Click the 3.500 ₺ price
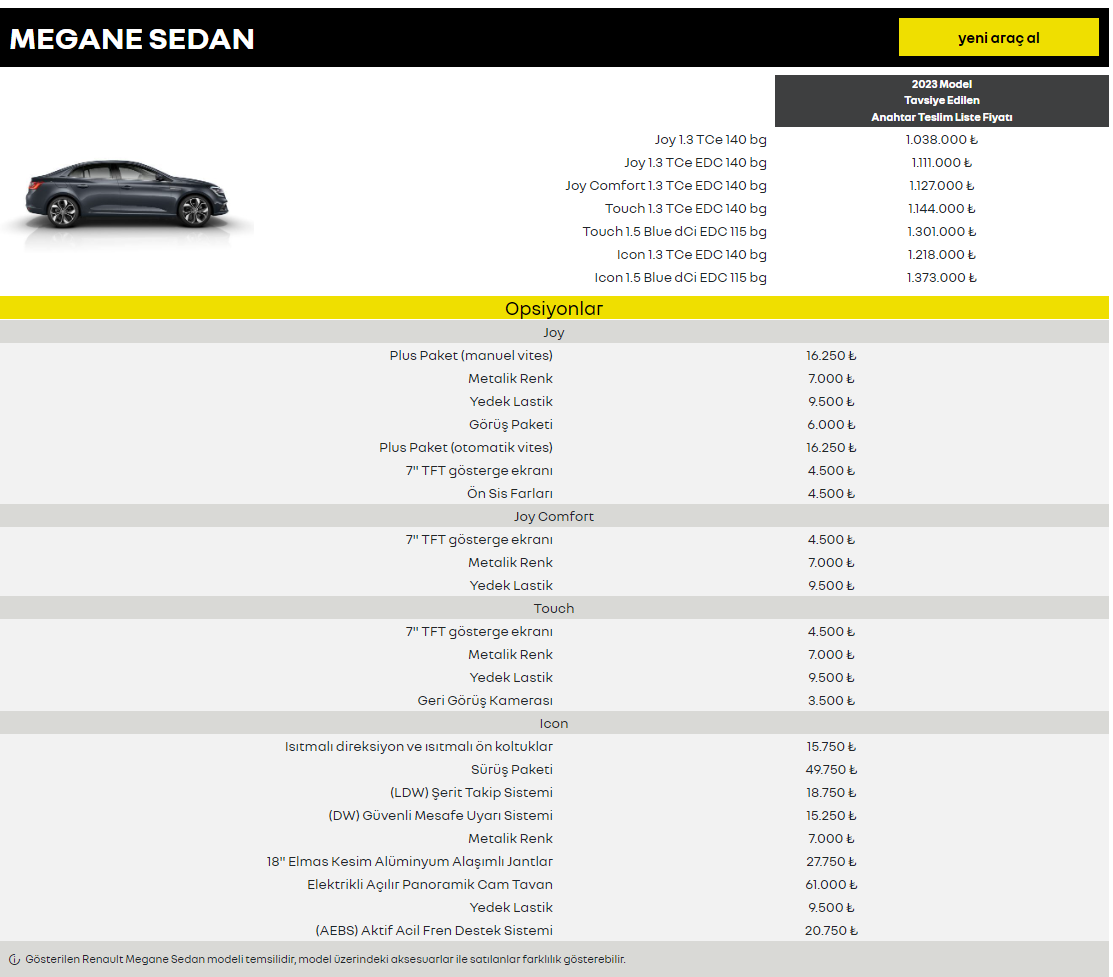Viewport: 1113px width, 977px height. coord(831,701)
